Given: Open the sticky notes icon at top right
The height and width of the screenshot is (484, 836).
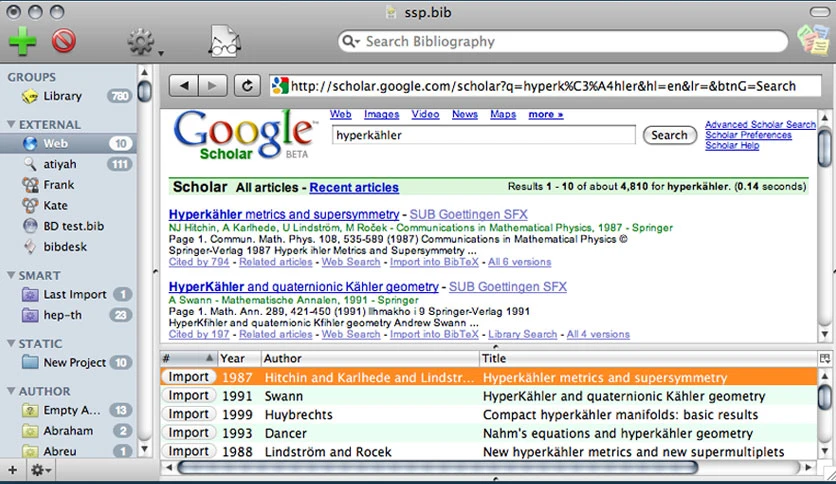Looking at the screenshot, I should point(814,40).
